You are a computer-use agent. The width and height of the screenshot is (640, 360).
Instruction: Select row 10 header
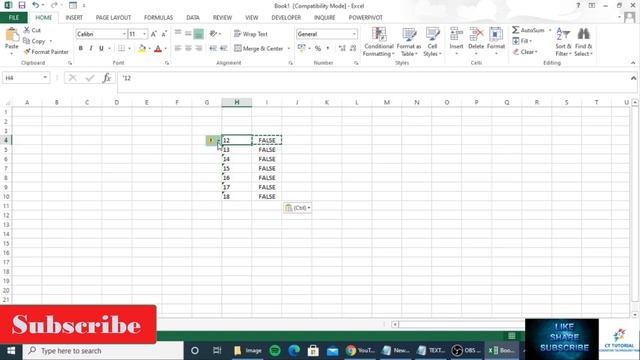point(6,196)
